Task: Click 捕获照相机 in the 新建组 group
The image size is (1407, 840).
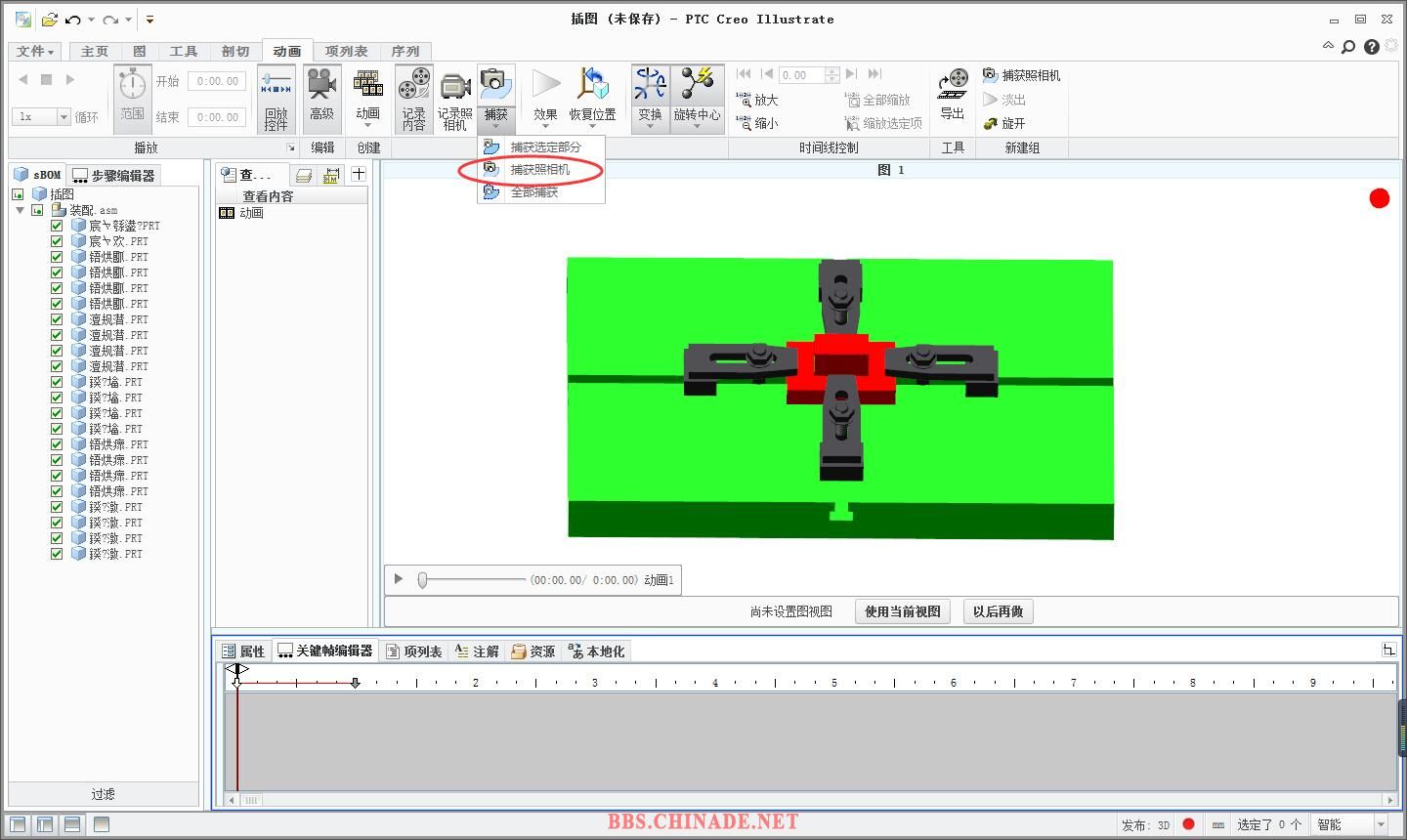Action: [1021, 75]
